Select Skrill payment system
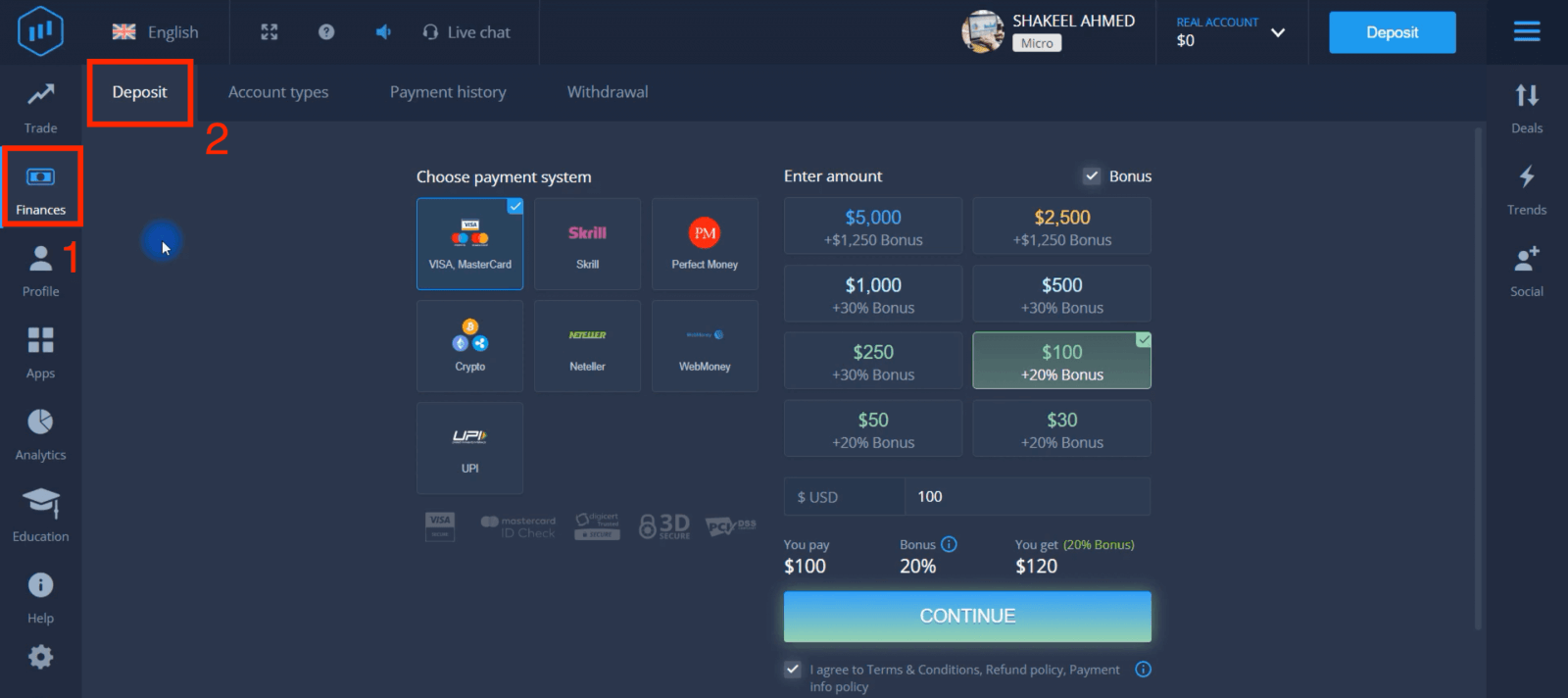 (587, 244)
